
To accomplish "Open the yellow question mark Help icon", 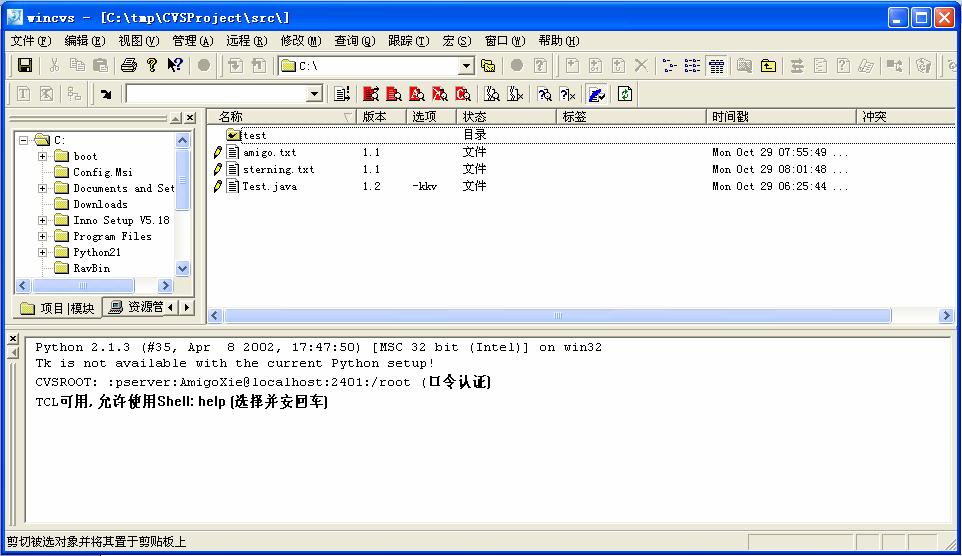I will [152, 66].
